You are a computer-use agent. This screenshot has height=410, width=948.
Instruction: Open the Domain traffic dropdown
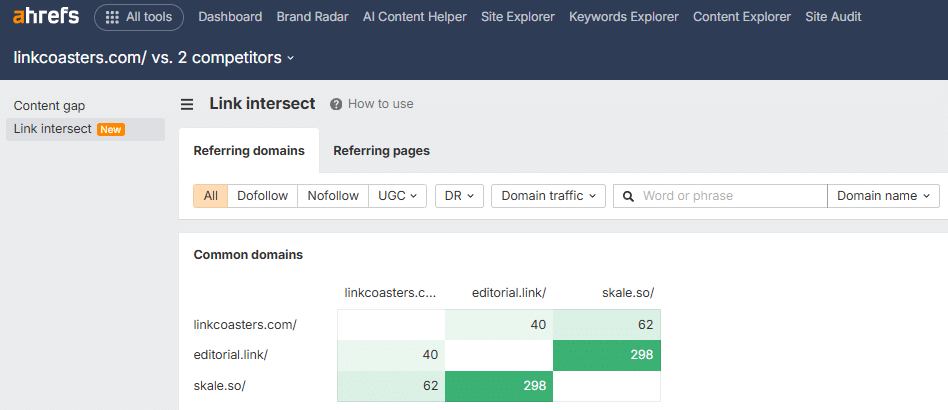(x=548, y=196)
